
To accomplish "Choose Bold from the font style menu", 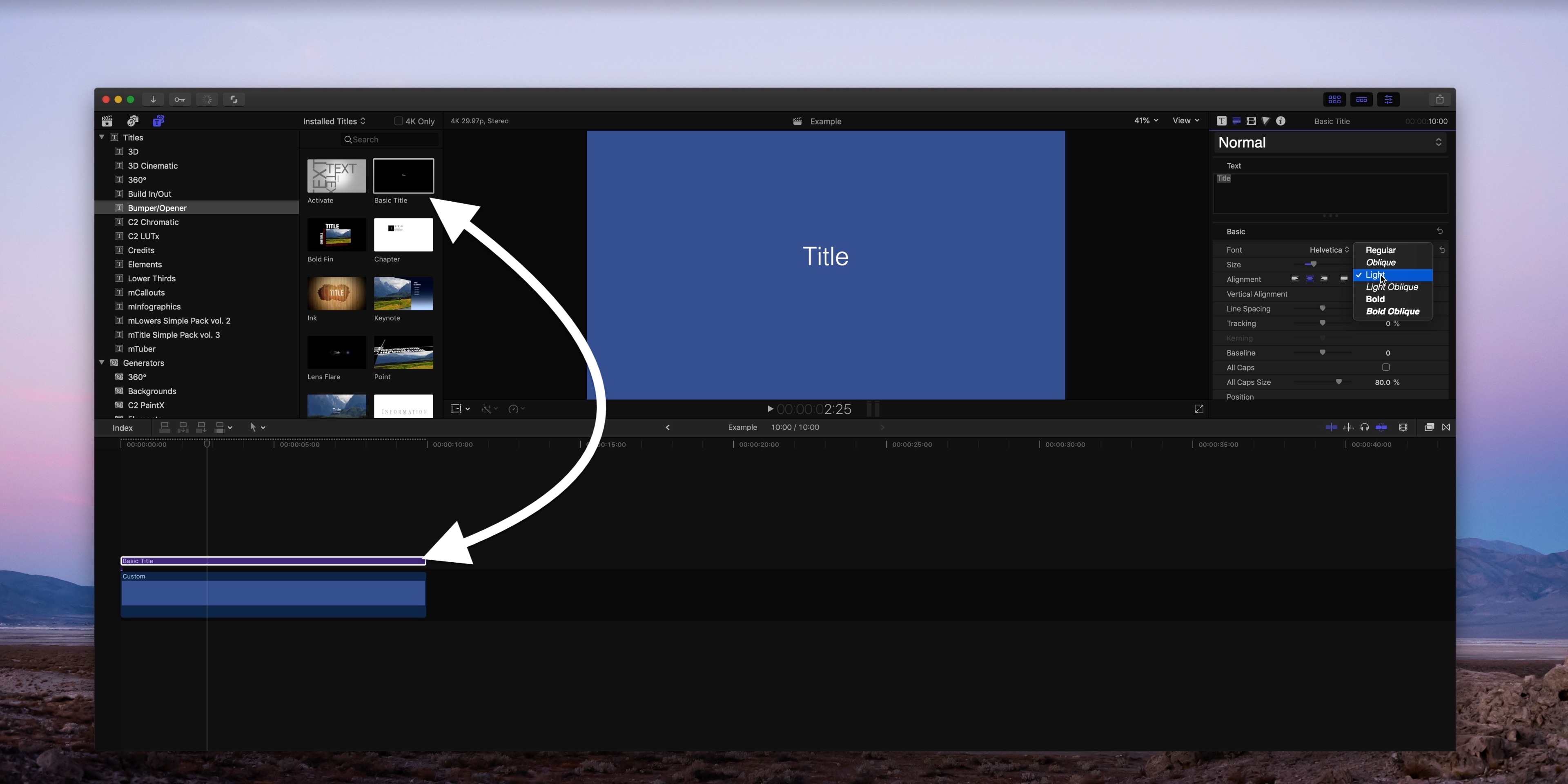I will pos(1376,299).
